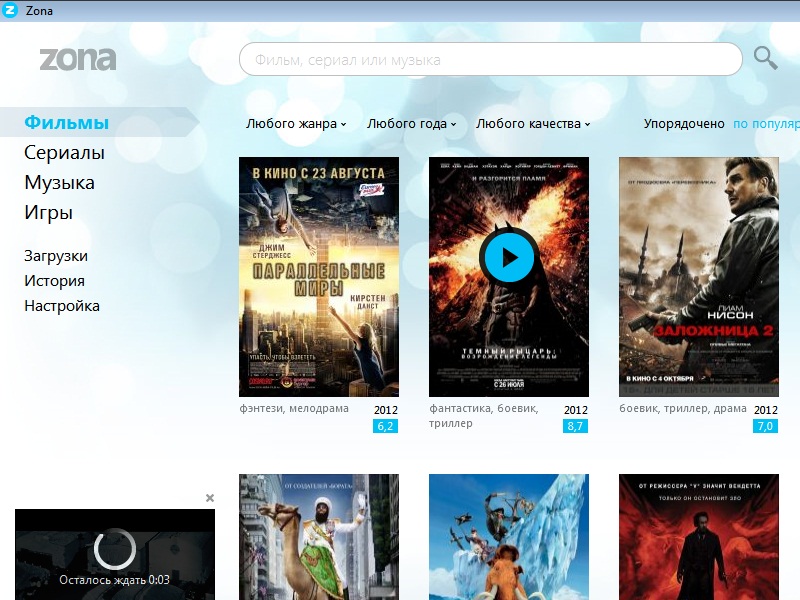Open Настройка settings page
800x600 pixels.
pos(62,306)
